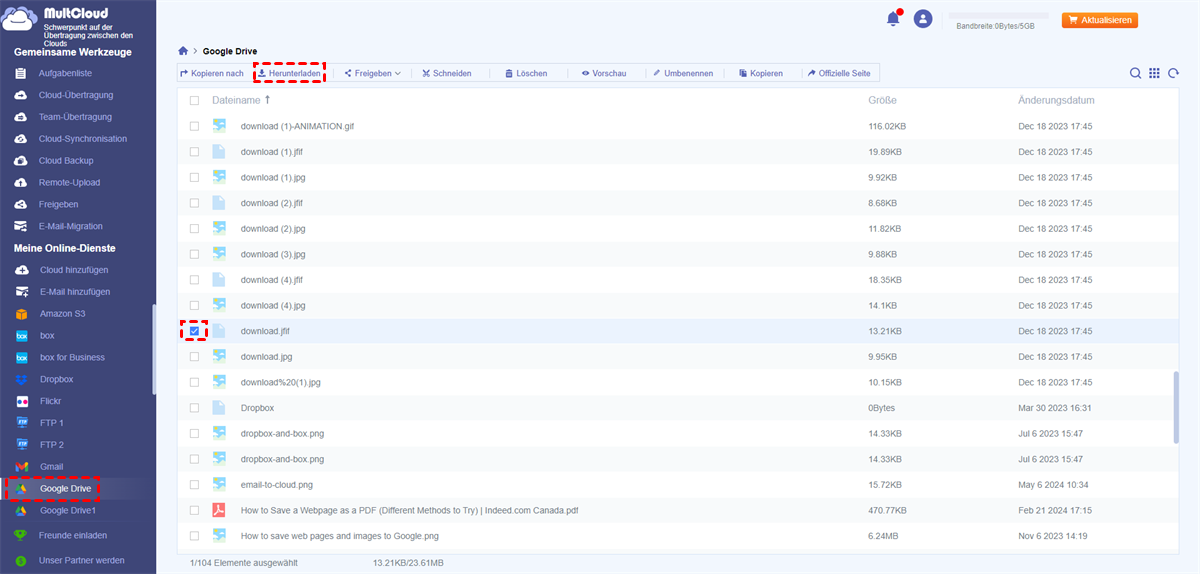Toggle the select-all checkbox in header

pyautogui.click(x=194, y=101)
